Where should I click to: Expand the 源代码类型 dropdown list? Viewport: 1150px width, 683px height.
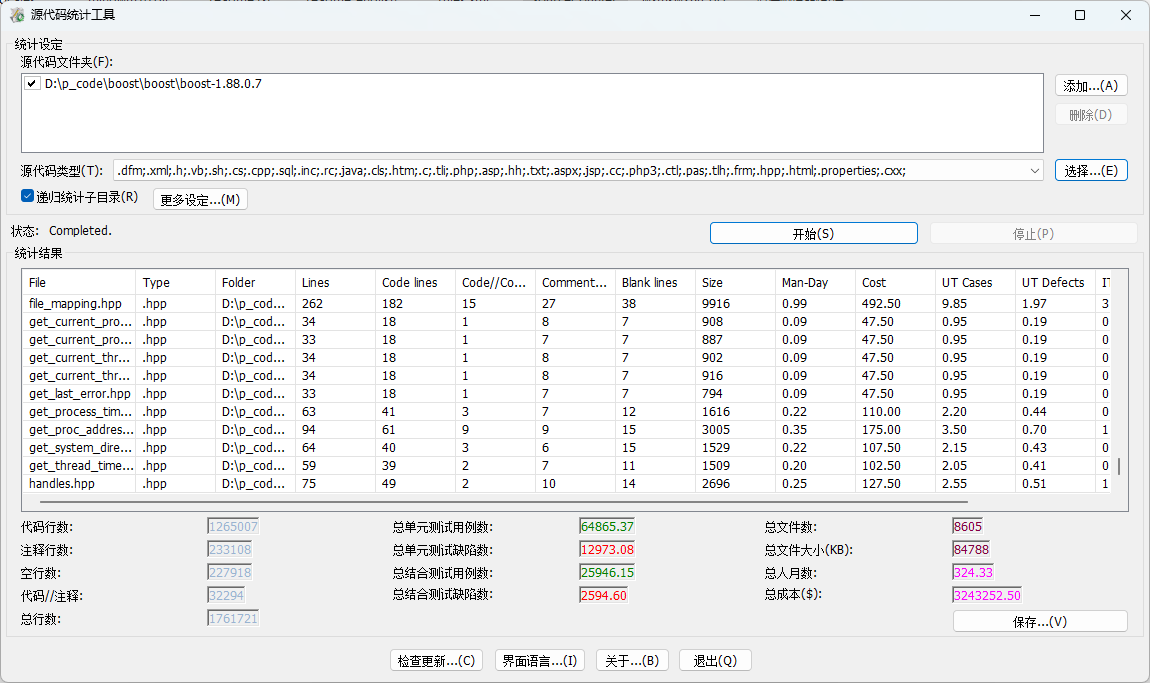coord(1034,171)
